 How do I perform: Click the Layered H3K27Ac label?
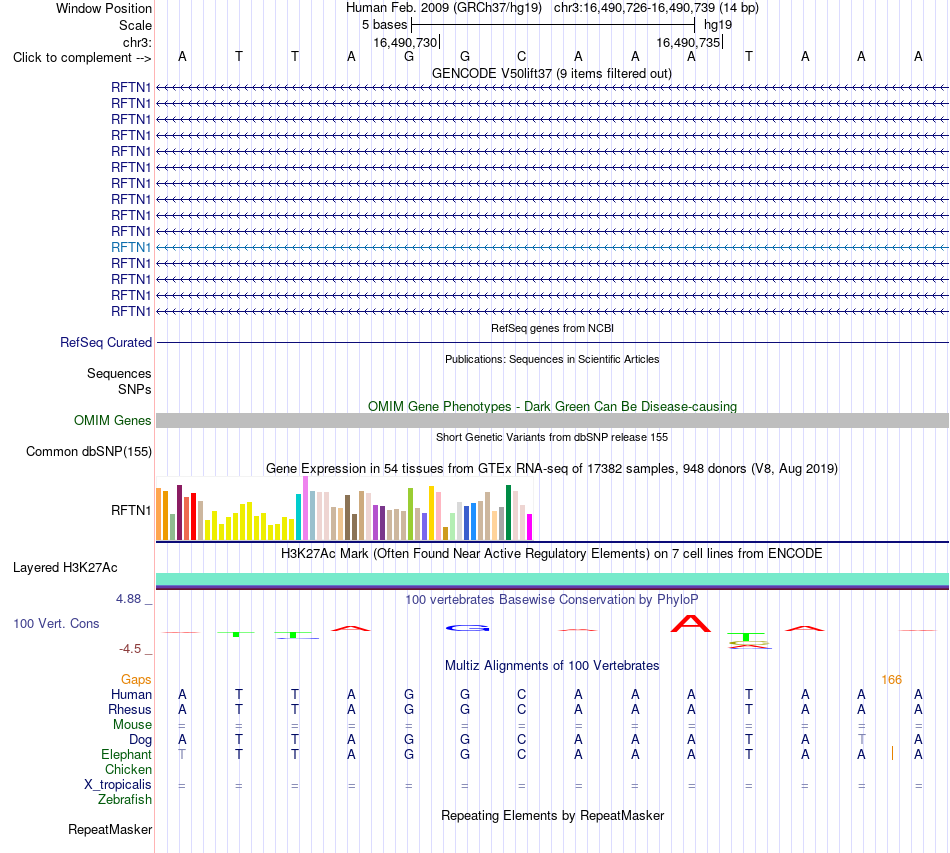pos(65,568)
